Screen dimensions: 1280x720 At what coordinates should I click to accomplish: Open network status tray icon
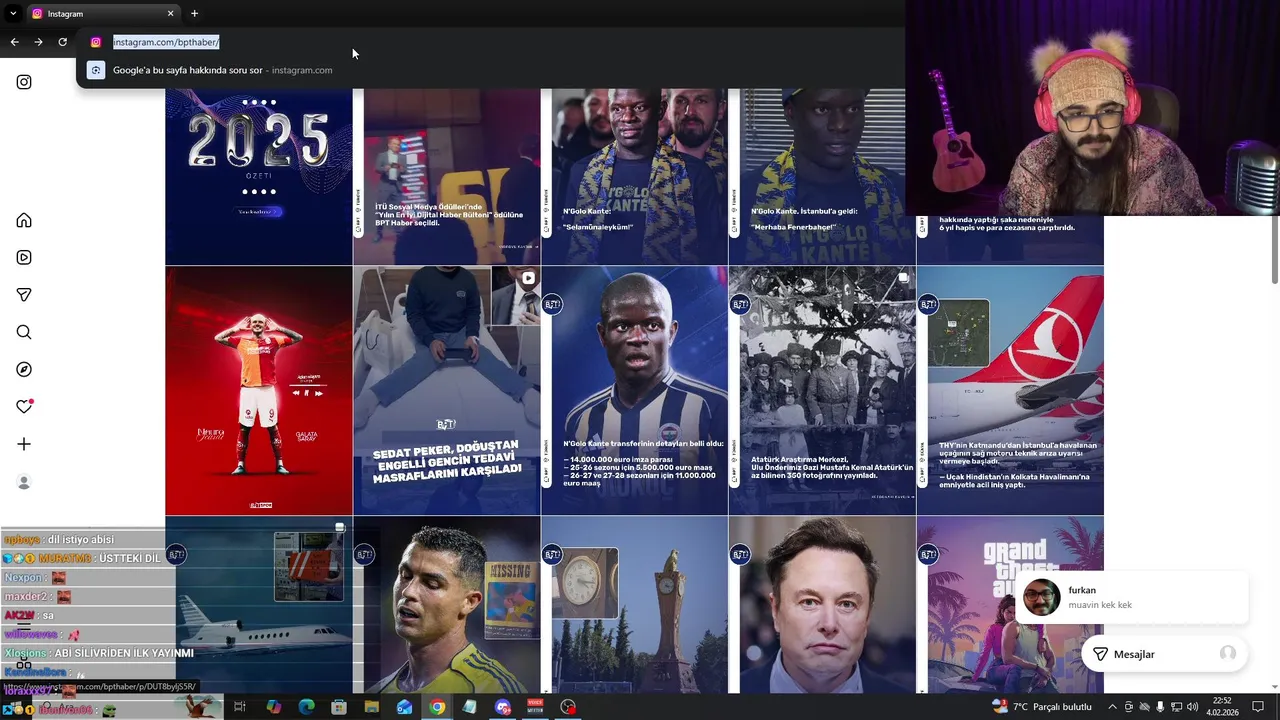point(1176,707)
